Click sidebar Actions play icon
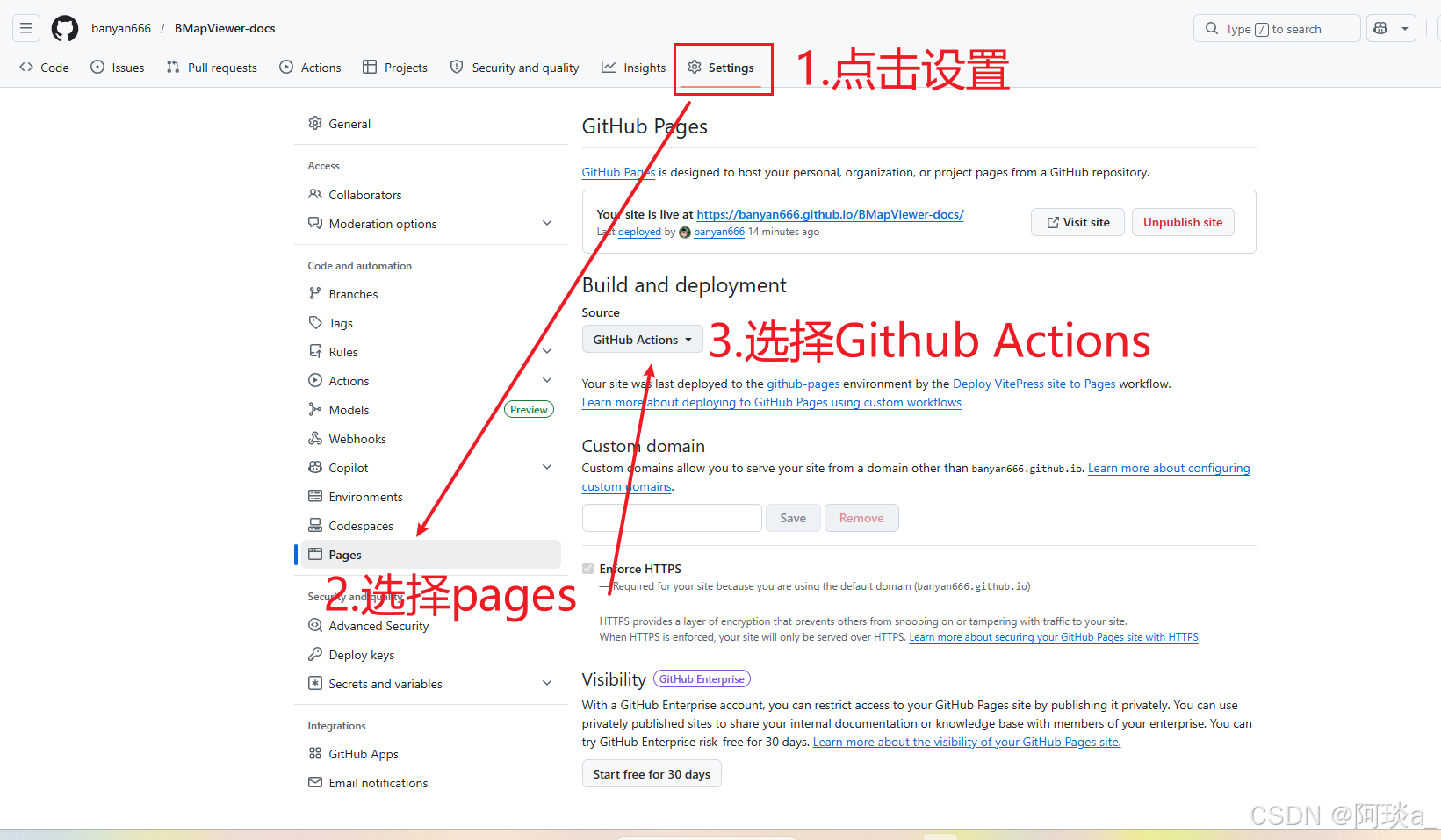 coord(315,381)
